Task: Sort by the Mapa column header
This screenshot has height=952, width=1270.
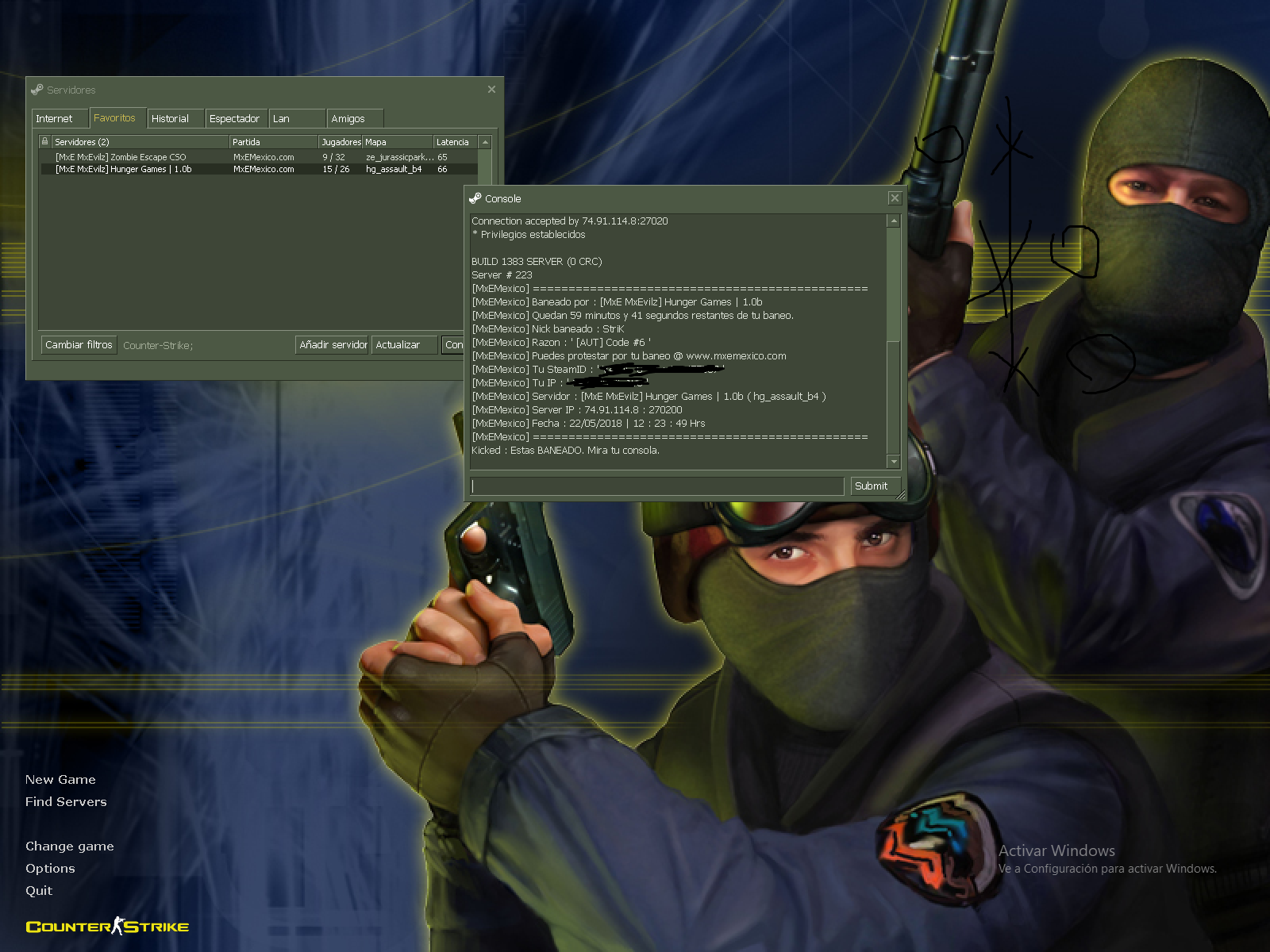Action: 398,142
